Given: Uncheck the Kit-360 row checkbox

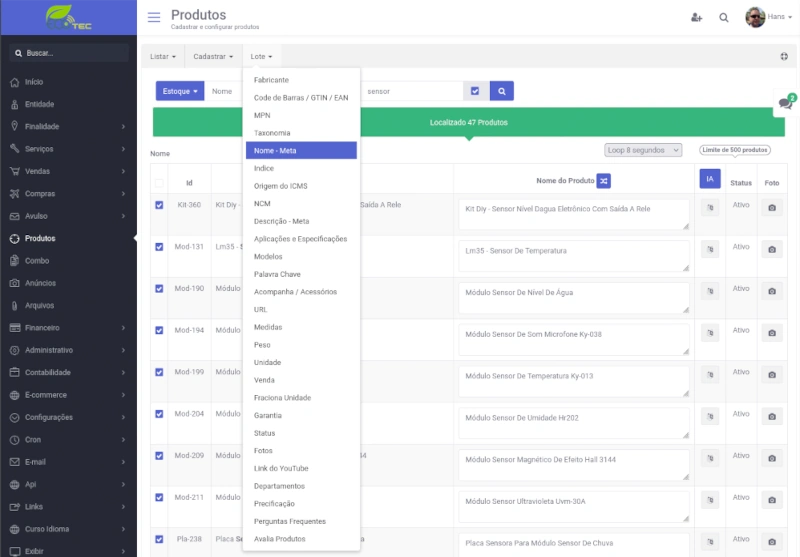Looking at the screenshot, I should coord(159,205).
